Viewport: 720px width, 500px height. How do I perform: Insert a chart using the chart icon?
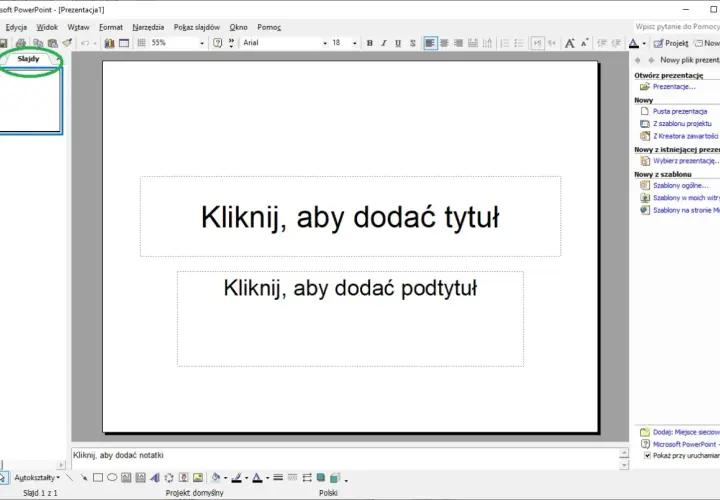[x=109, y=43]
